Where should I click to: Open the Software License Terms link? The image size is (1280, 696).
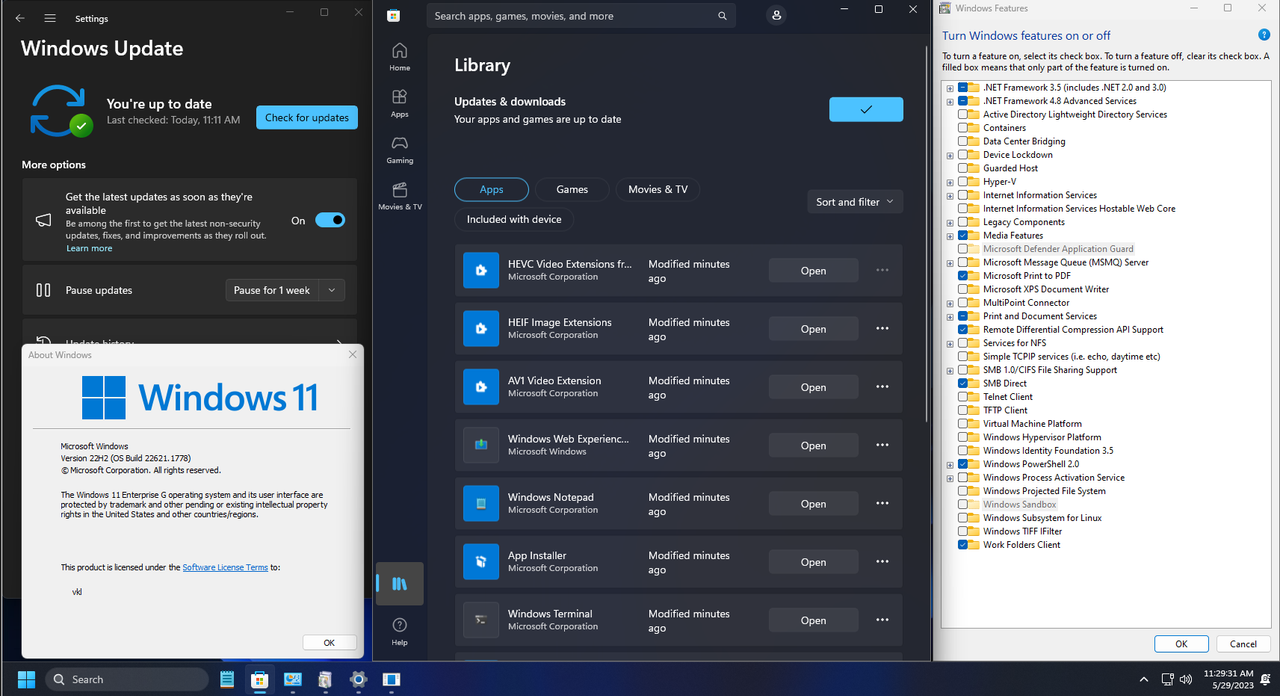click(225, 567)
